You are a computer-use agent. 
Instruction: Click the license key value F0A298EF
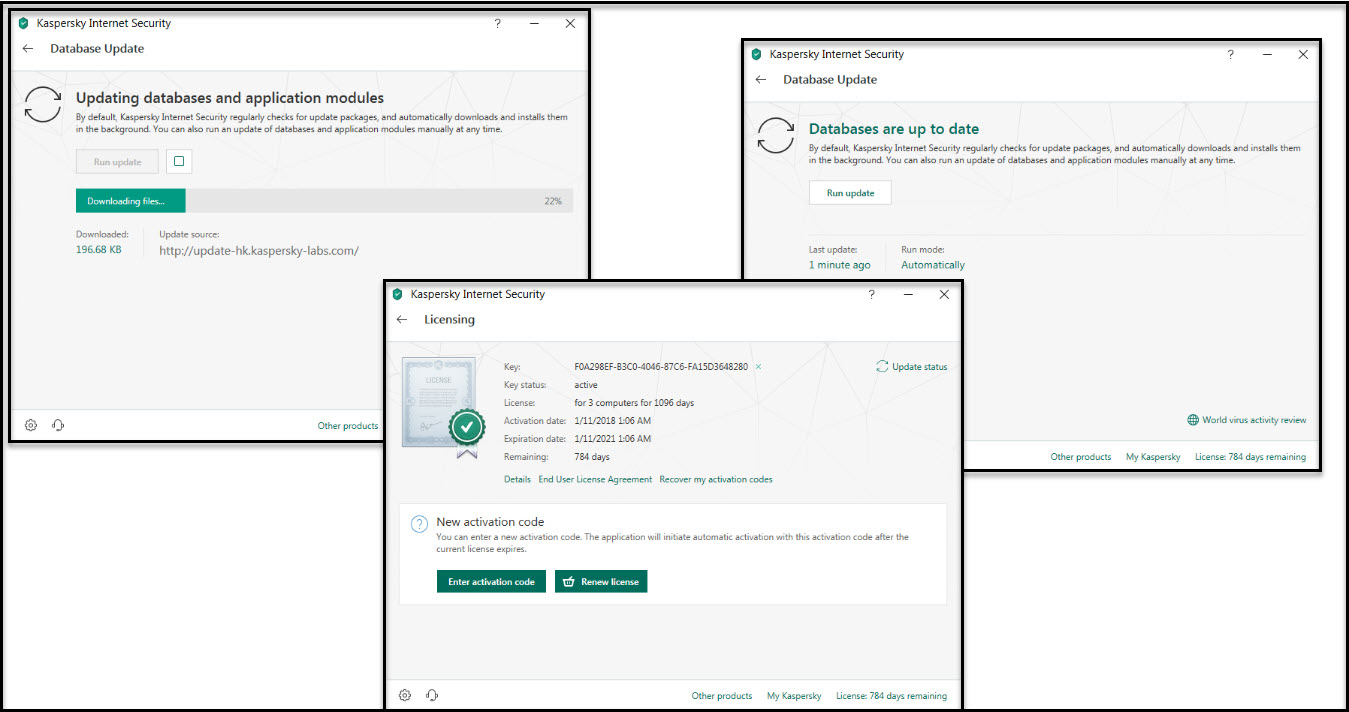tap(661, 367)
